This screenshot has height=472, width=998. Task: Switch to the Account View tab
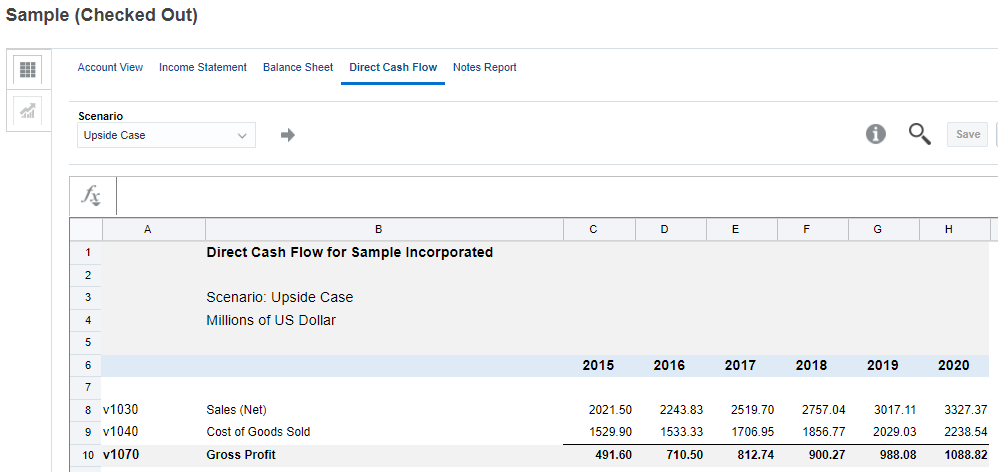point(110,67)
